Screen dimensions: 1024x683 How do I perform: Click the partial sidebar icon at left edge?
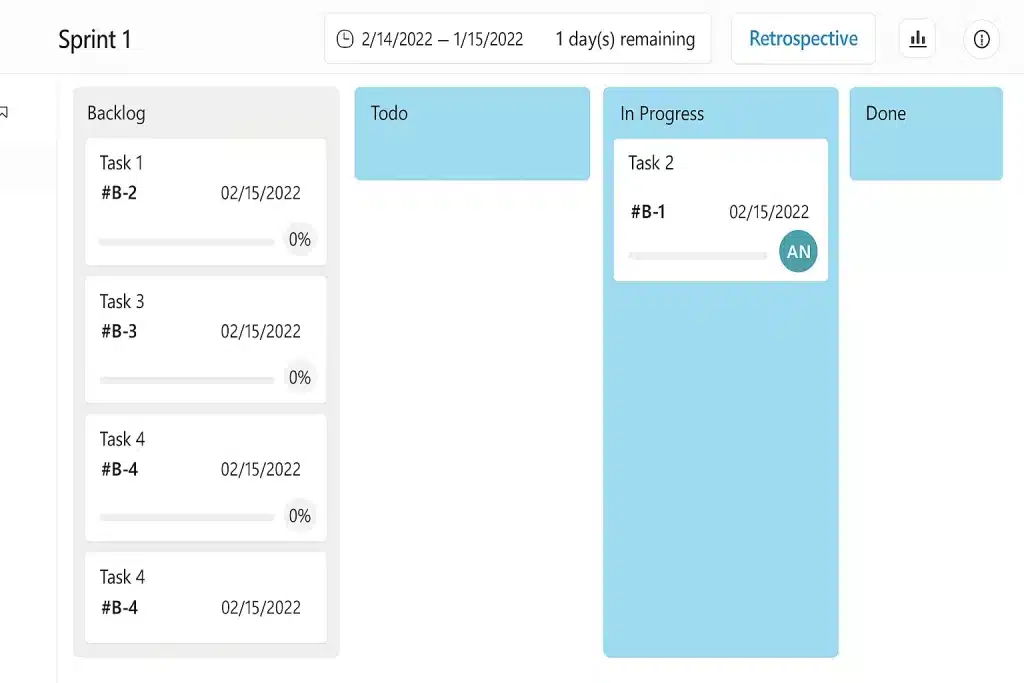4,112
